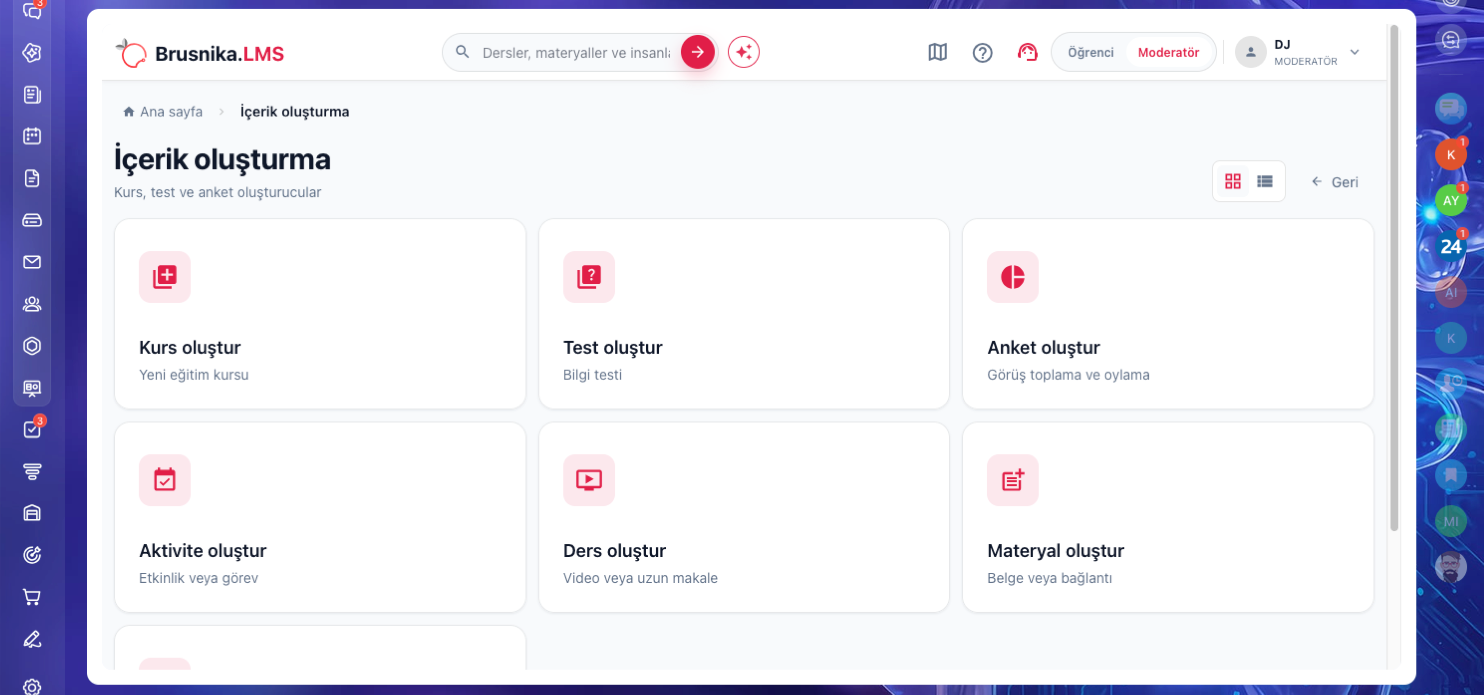Open the help question mark icon
The height and width of the screenshot is (695, 1484).
pos(983,52)
